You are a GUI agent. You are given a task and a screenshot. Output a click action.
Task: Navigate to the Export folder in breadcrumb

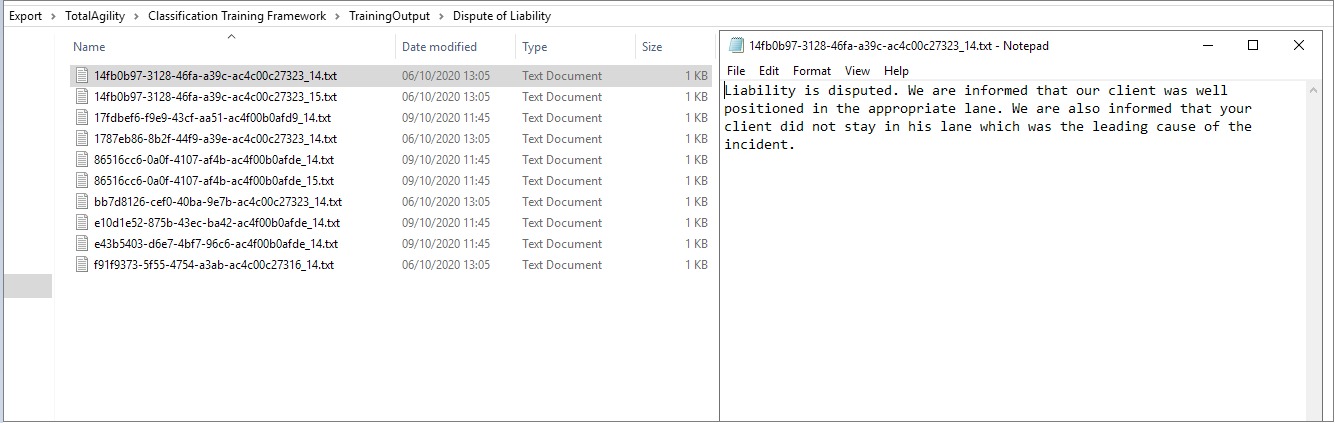coord(25,16)
